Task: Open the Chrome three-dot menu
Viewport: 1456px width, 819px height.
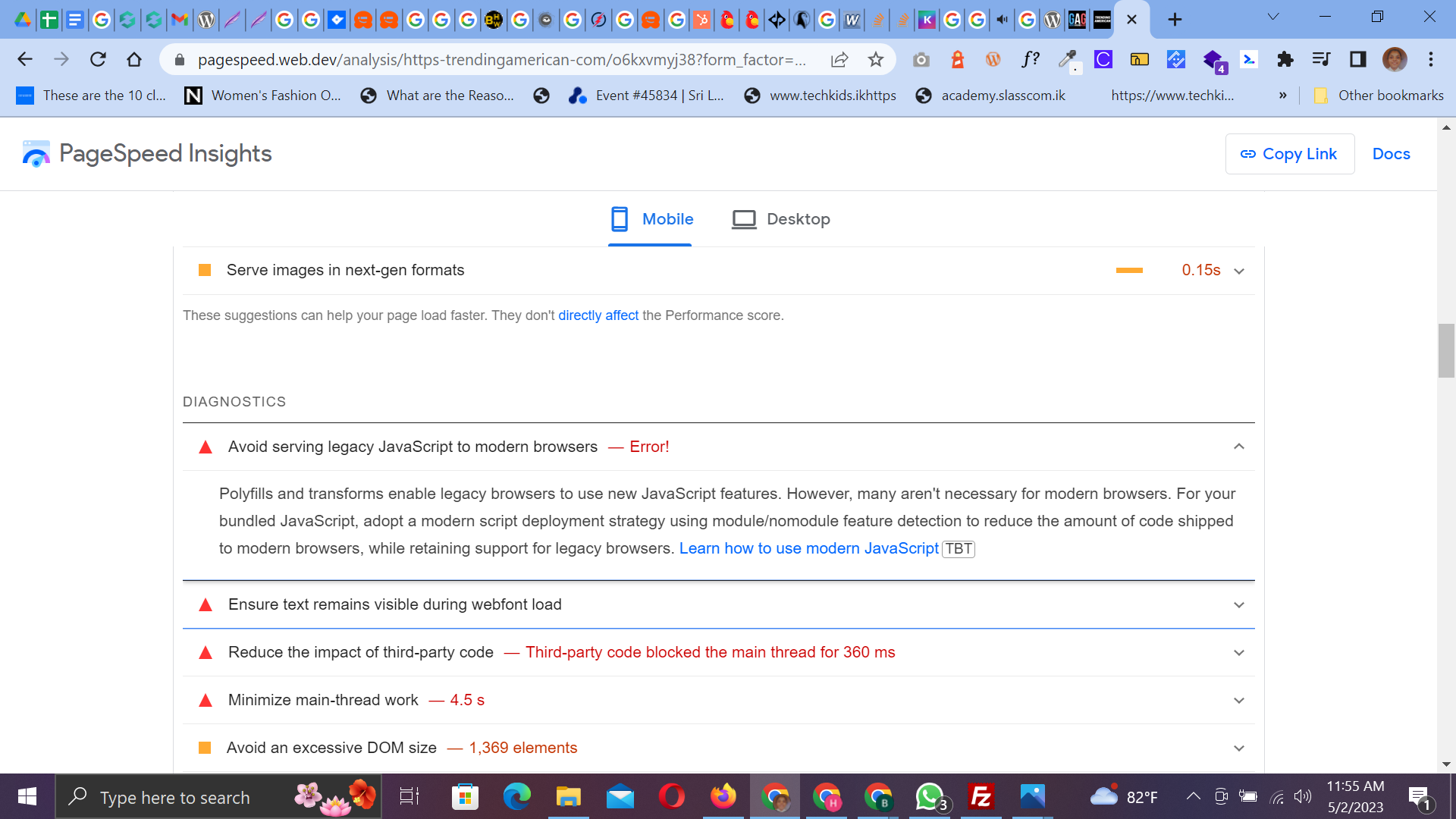Action: pos(1431,59)
